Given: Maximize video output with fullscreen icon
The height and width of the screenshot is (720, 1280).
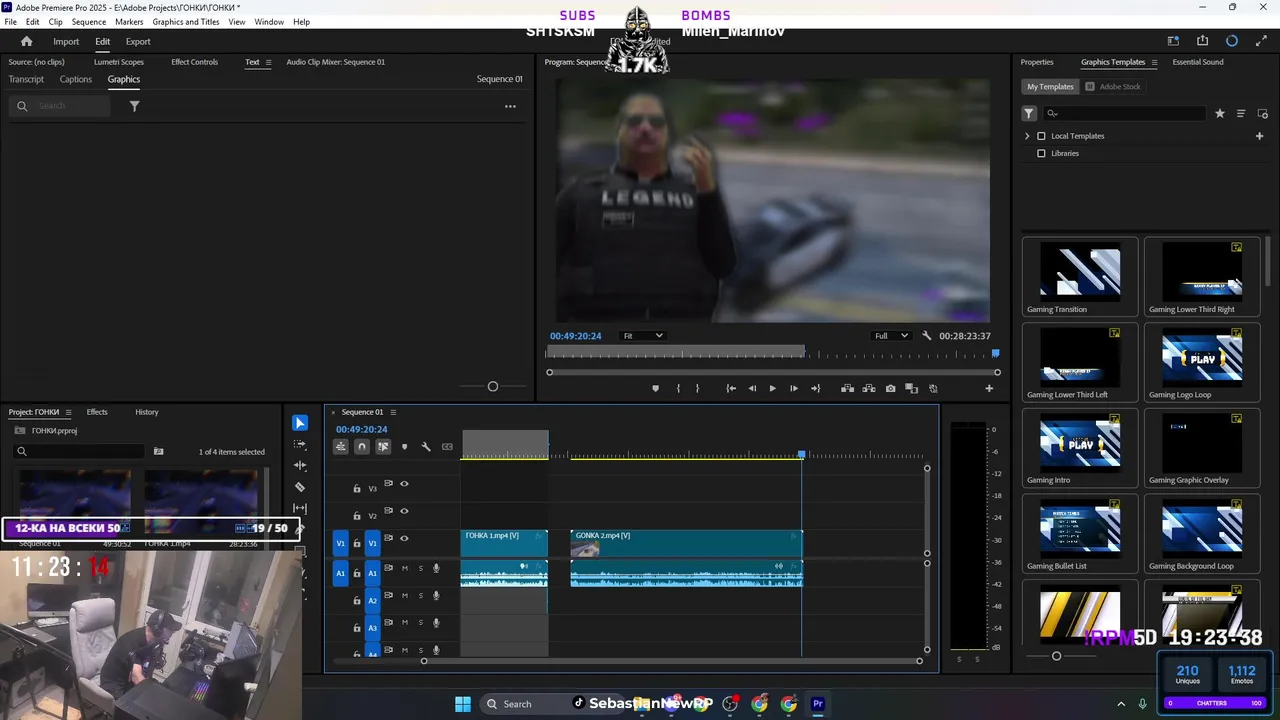Looking at the screenshot, I should (x=1260, y=41).
